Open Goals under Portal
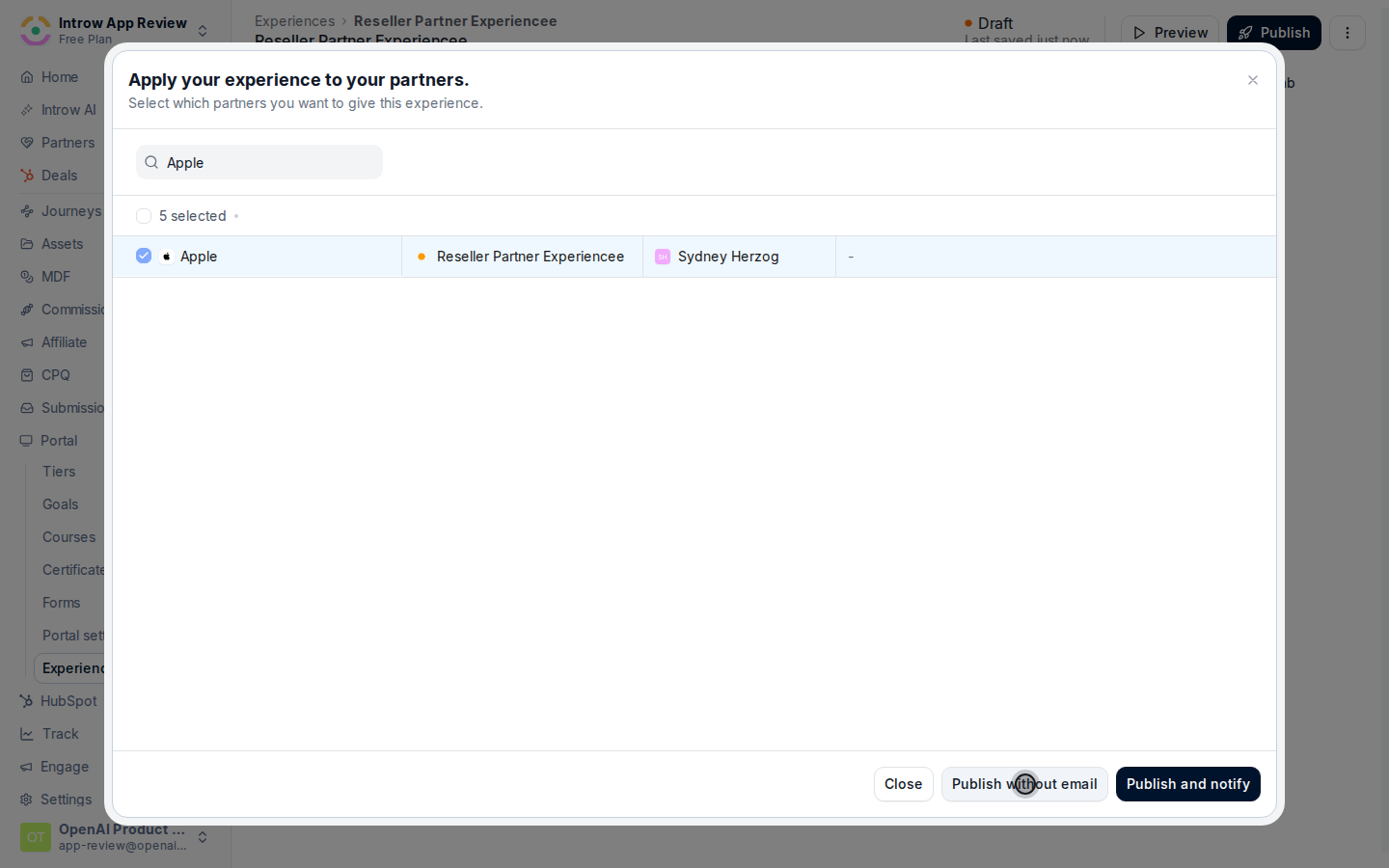Viewport: 1389px width, 868px height. click(x=60, y=504)
